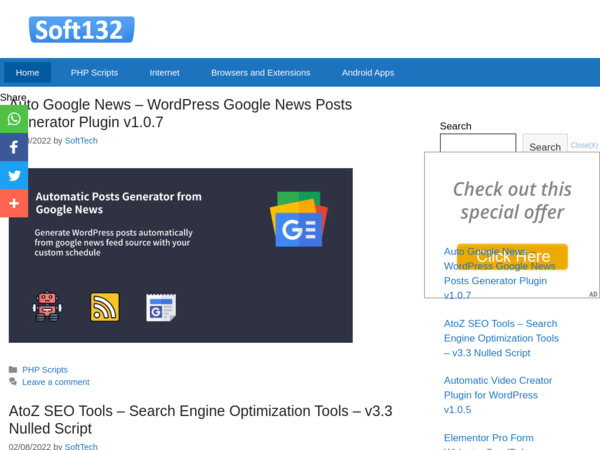Click the Soft132 site logo
The width and height of the screenshot is (600, 450).
pos(81,29)
